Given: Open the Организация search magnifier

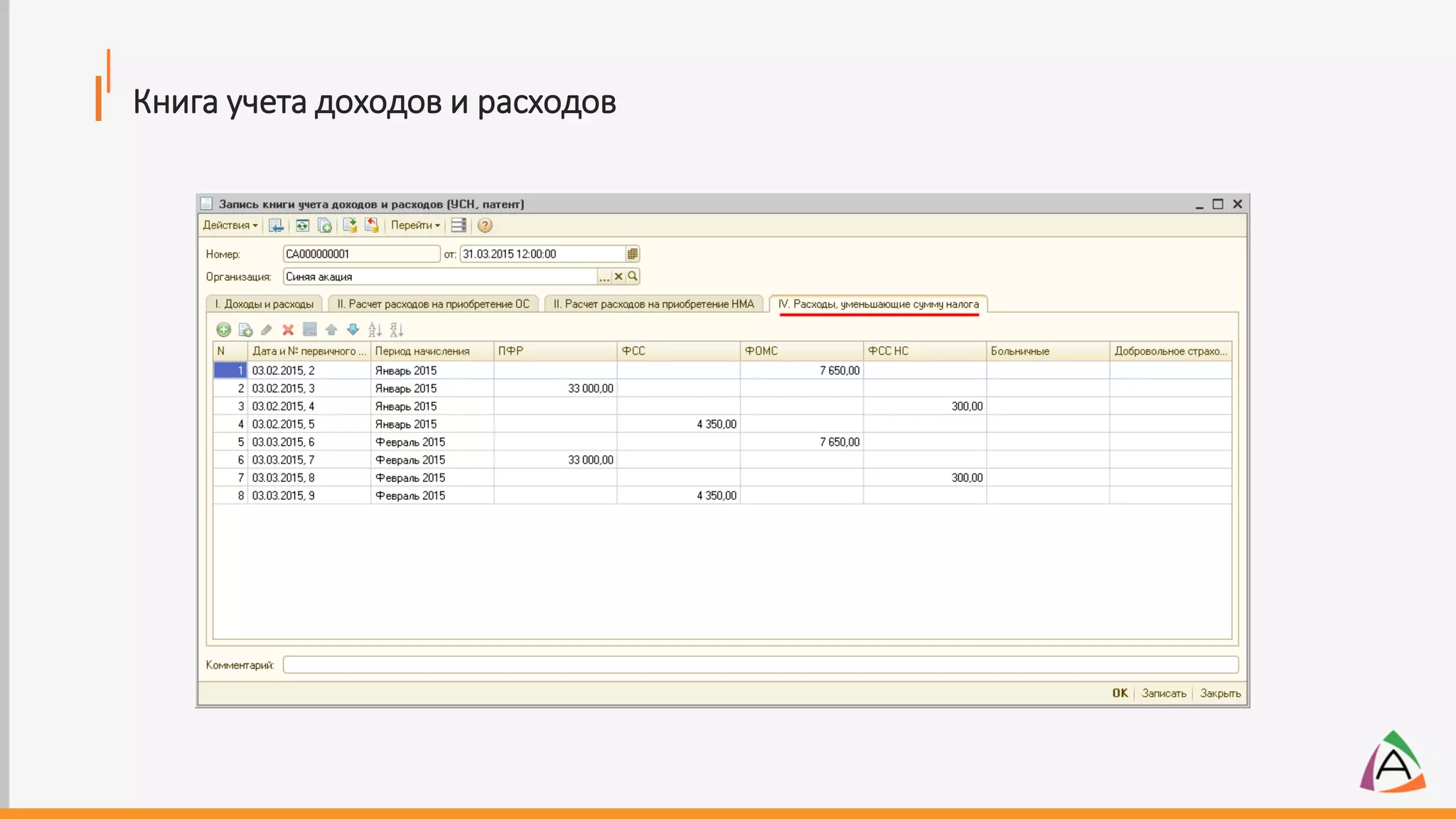Looking at the screenshot, I should tap(632, 277).
